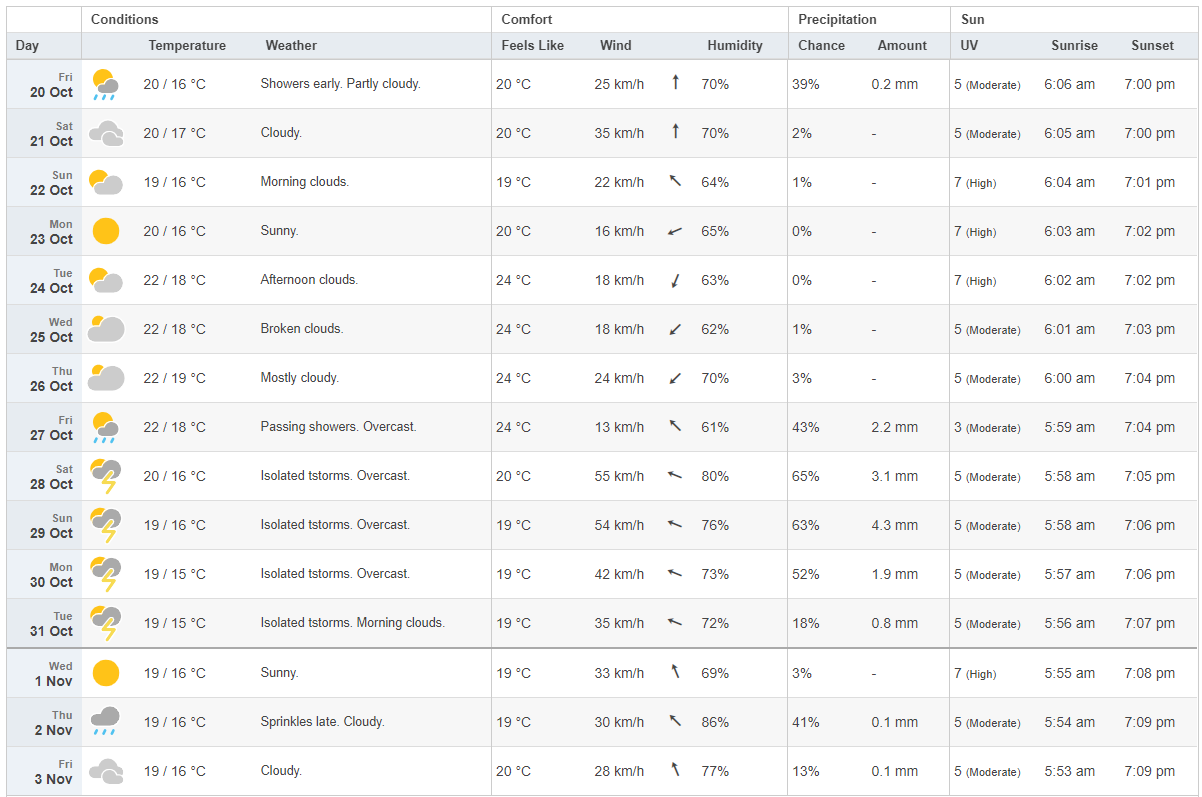The width and height of the screenshot is (1202, 797).
Task: Click the showers icon for Fri 20 Oct
Action: pyautogui.click(x=105, y=85)
